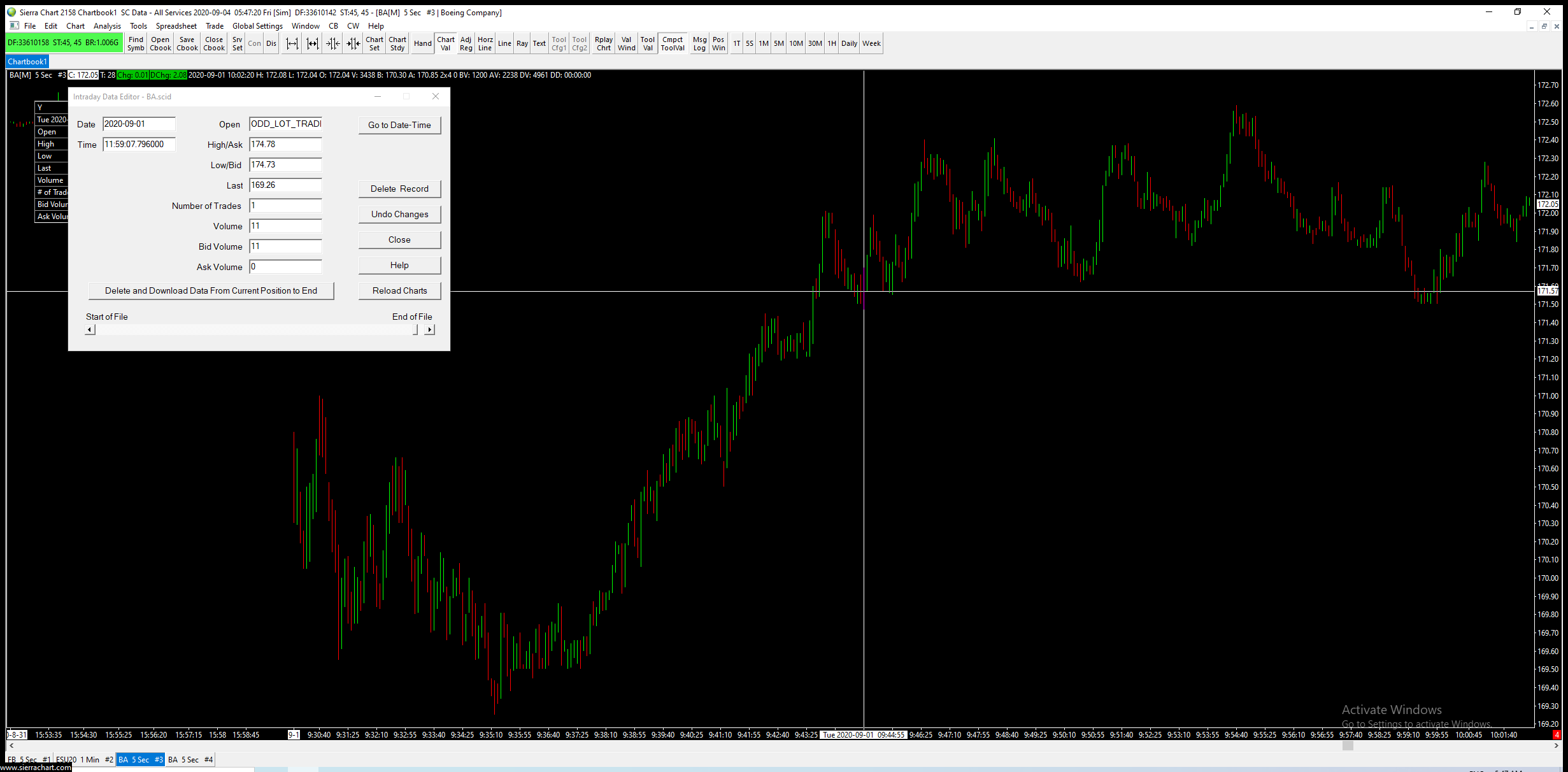Select the Horz Line drawing tool

click(485, 43)
